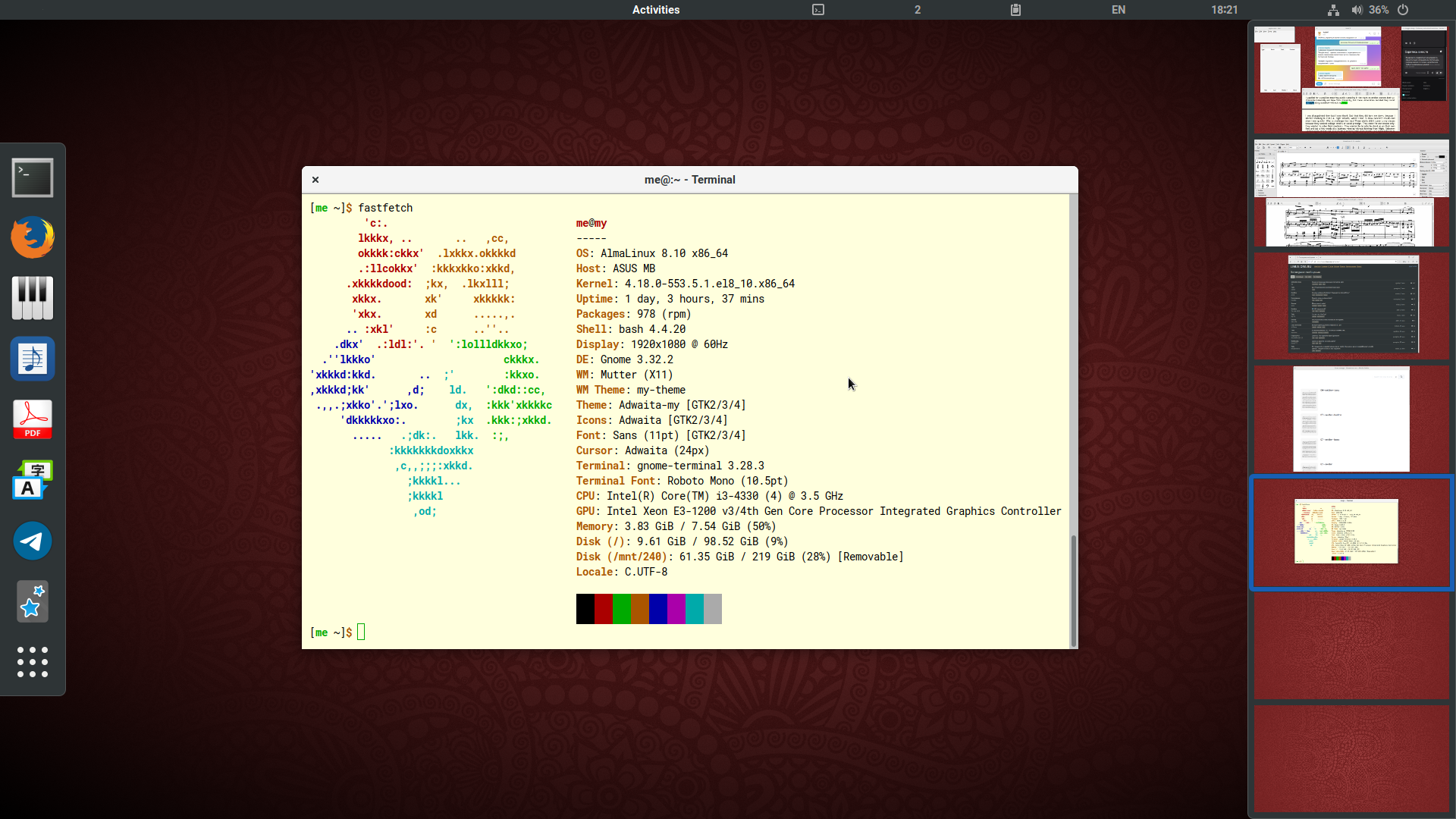Click 'Host: ASUS MB' line
Viewport: 1456px width, 819px height.
(616, 268)
